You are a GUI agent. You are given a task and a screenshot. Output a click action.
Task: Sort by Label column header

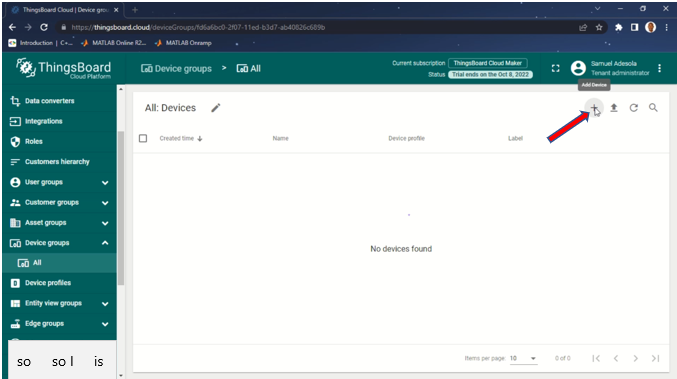515,138
